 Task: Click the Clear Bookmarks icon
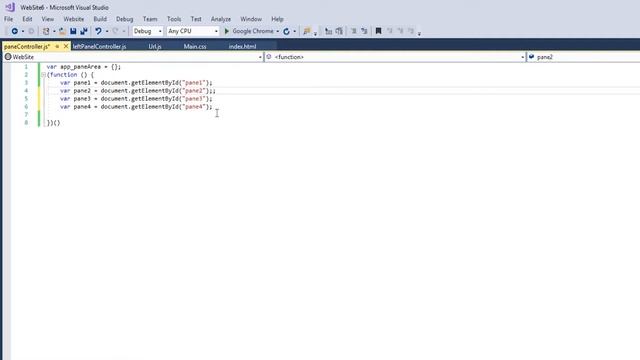click(411, 31)
